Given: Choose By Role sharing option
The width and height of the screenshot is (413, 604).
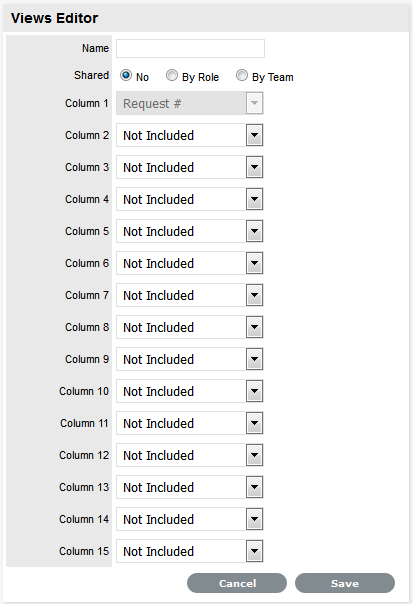Looking at the screenshot, I should 171,75.
